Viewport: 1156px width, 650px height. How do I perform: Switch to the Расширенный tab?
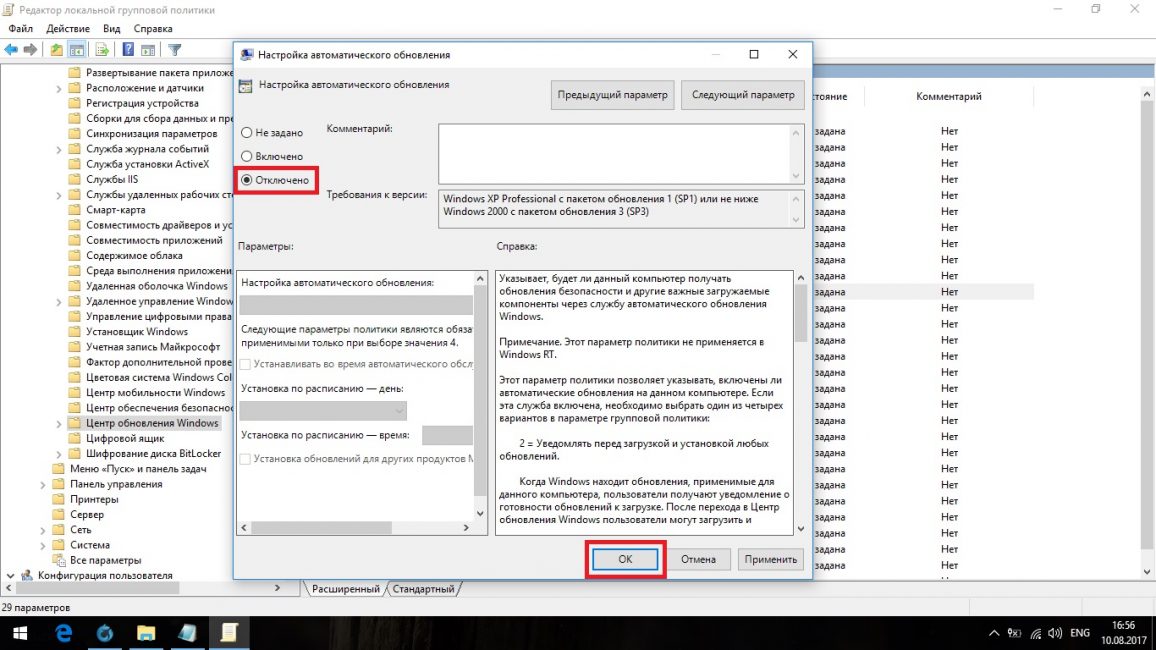point(345,589)
